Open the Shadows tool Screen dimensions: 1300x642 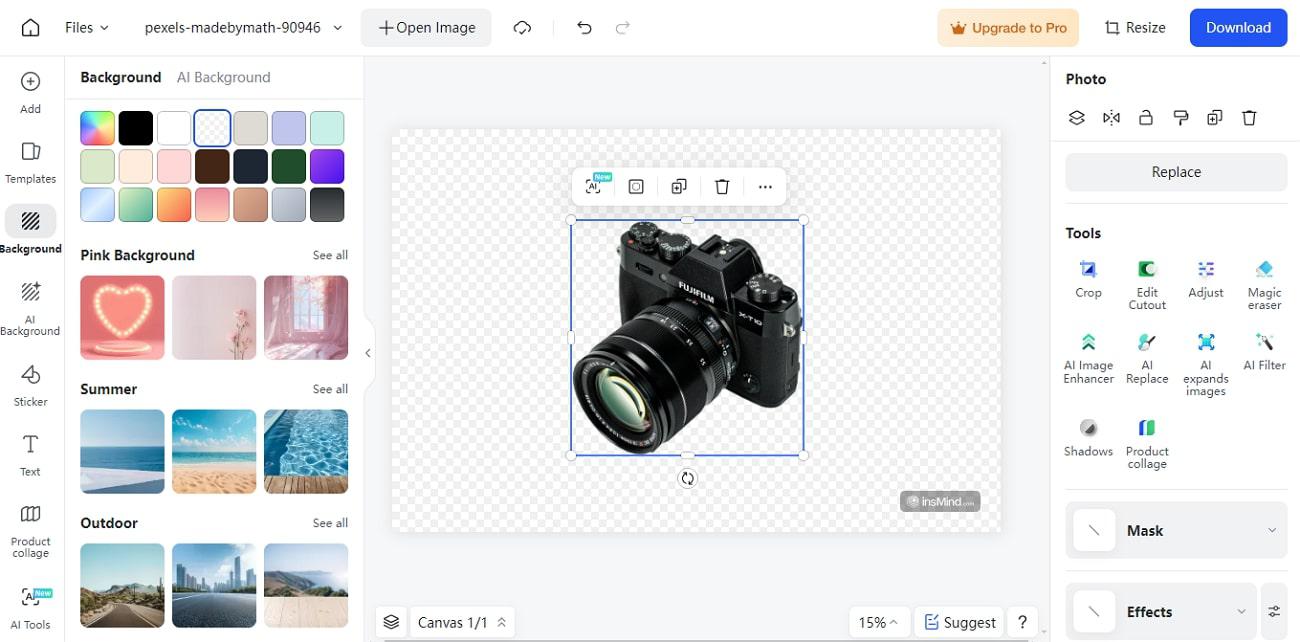click(x=1088, y=437)
